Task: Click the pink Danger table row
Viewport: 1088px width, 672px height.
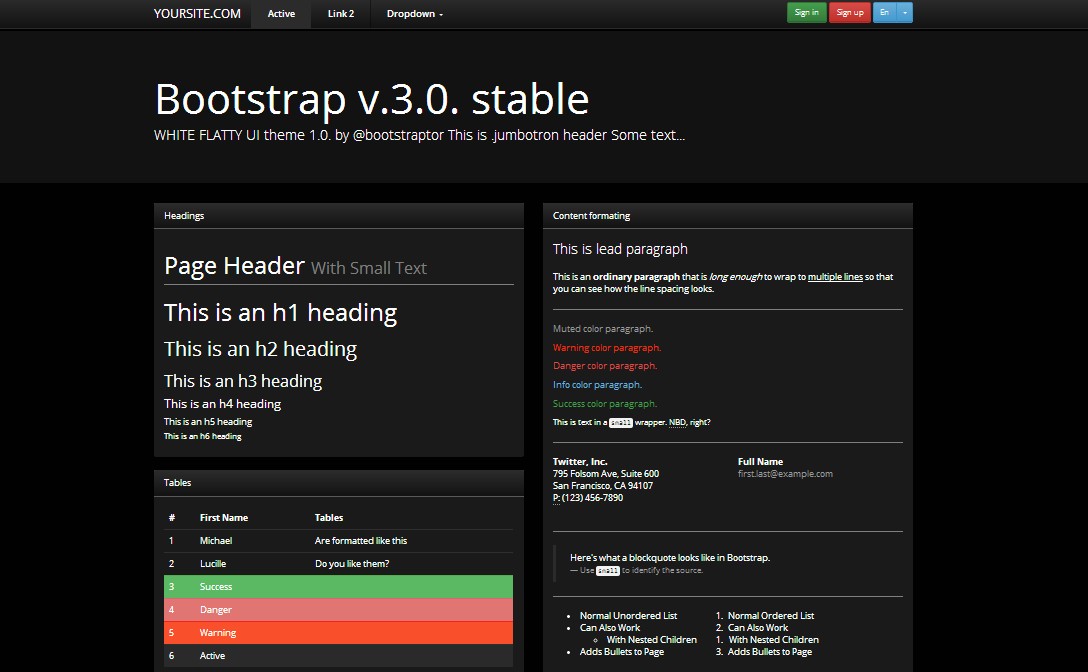Action: coord(339,610)
